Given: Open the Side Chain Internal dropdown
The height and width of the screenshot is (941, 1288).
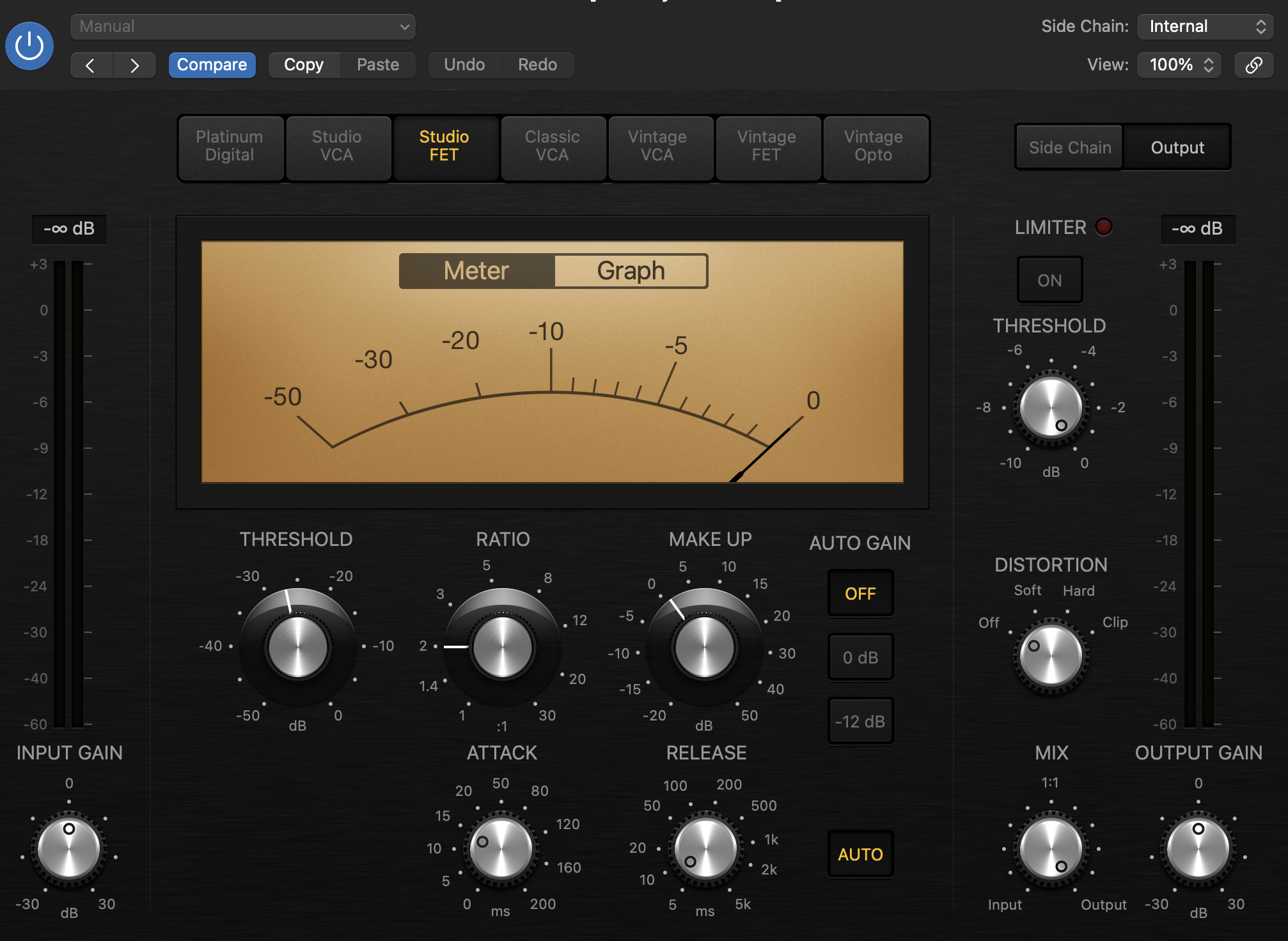Looking at the screenshot, I should [x=1205, y=27].
